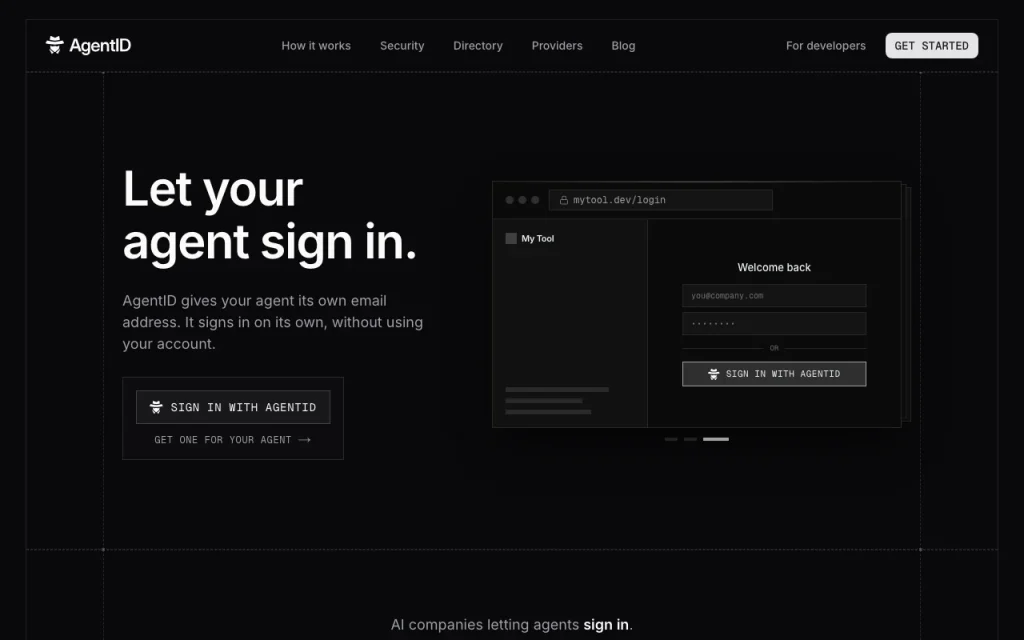This screenshot has width=1024, height=640.
Task: Open the Directory nav link
Action: tap(478, 46)
